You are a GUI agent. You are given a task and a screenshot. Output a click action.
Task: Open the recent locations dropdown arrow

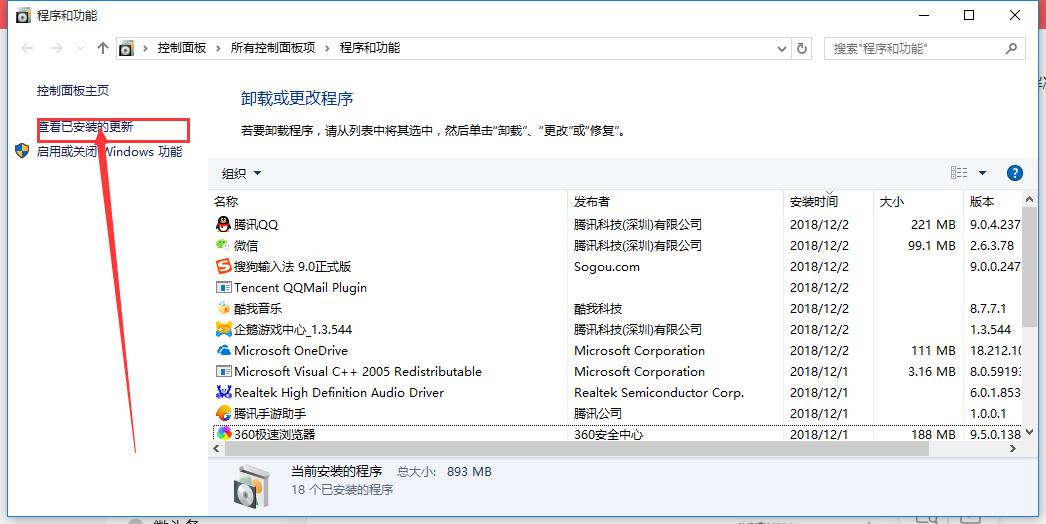(x=81, y=48)
